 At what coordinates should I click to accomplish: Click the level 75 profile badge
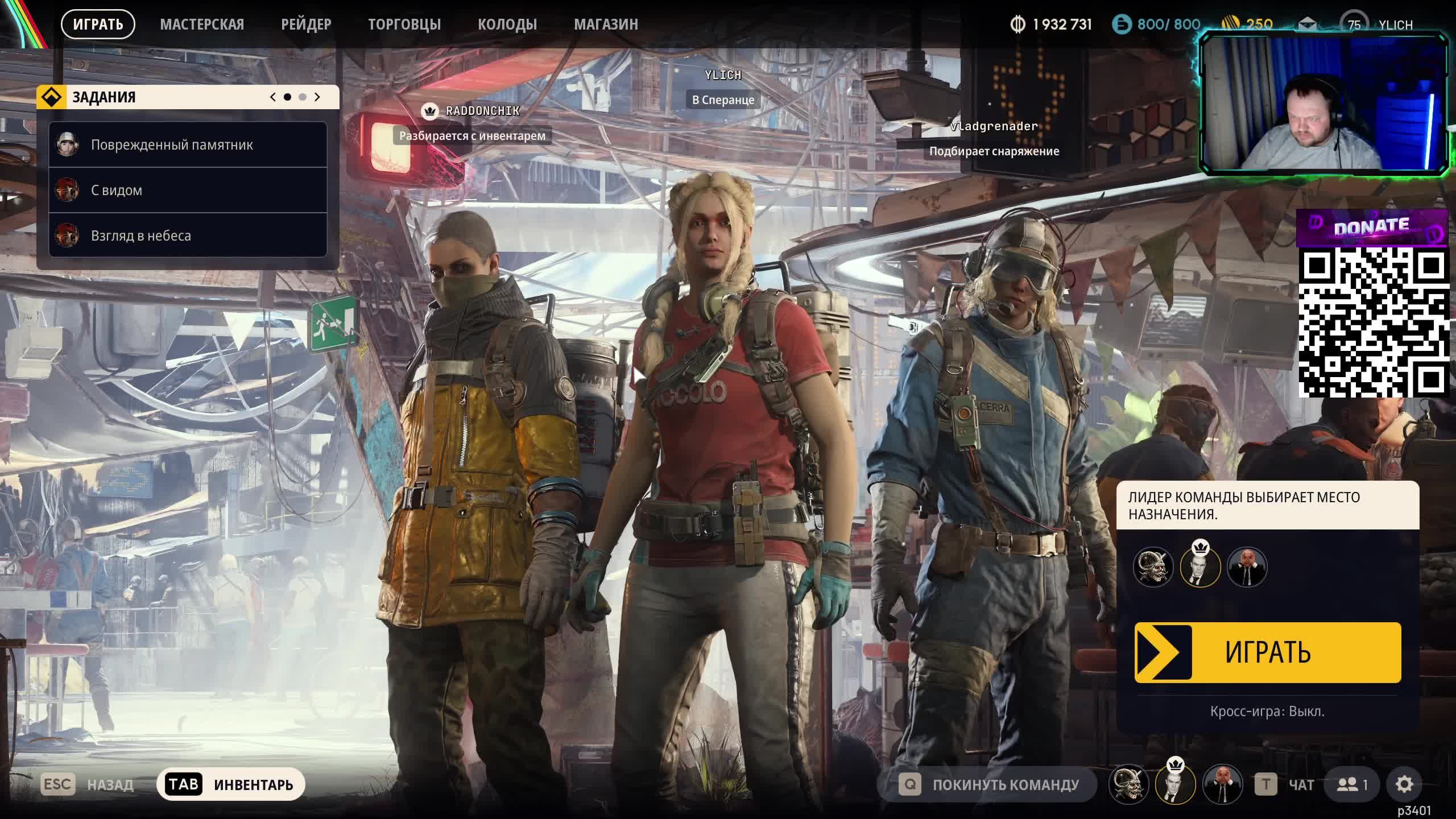coord(1354,24)
